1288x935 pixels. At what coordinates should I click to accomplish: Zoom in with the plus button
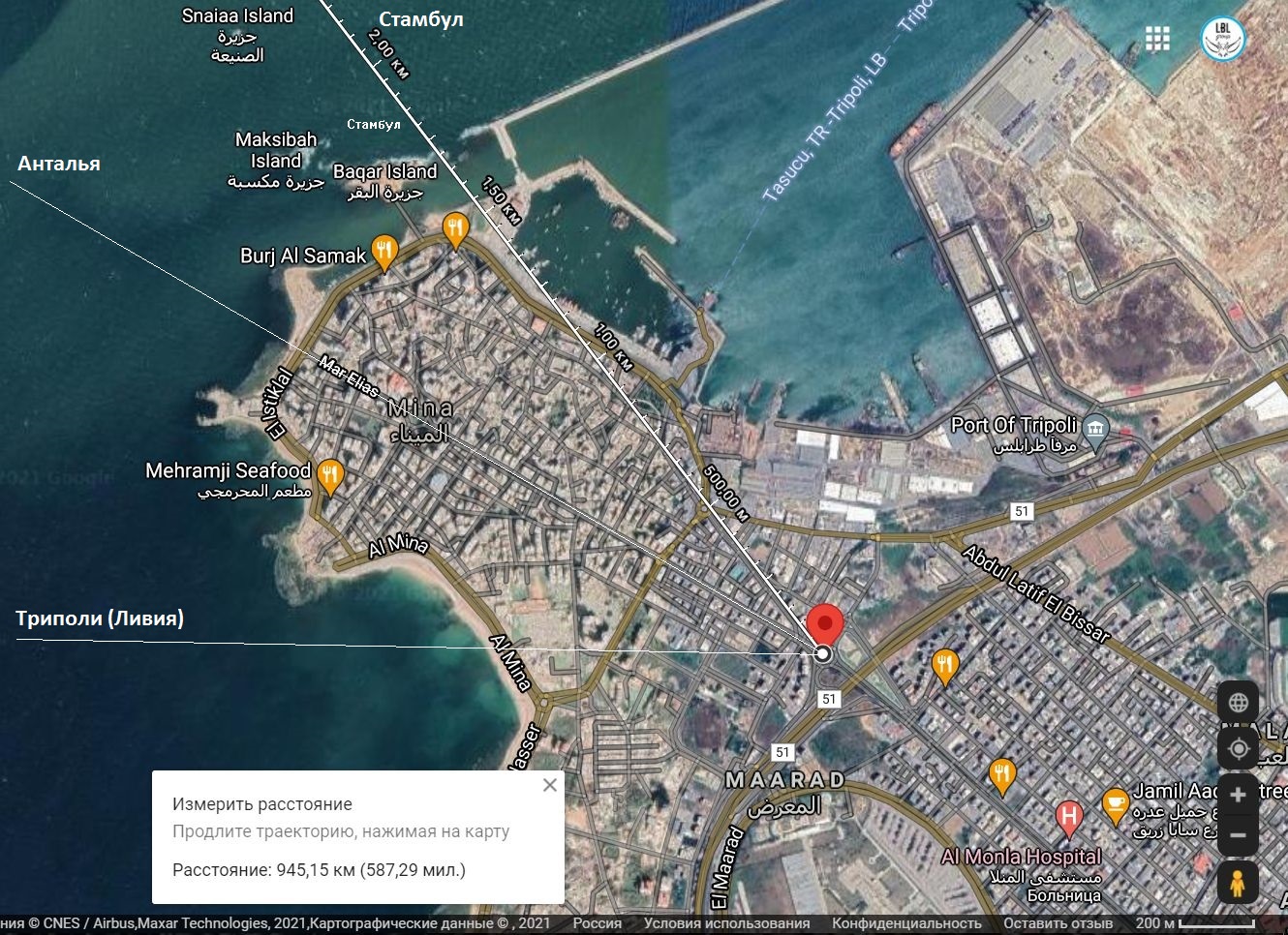click(1238, 795)
